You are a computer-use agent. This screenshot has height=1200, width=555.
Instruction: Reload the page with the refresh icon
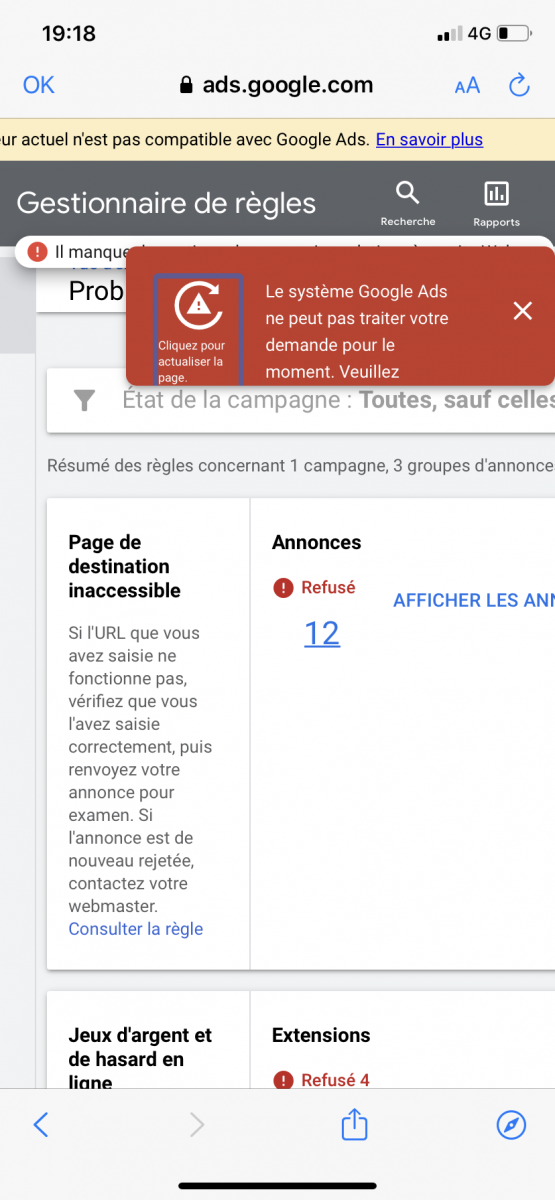coord(519,85)
